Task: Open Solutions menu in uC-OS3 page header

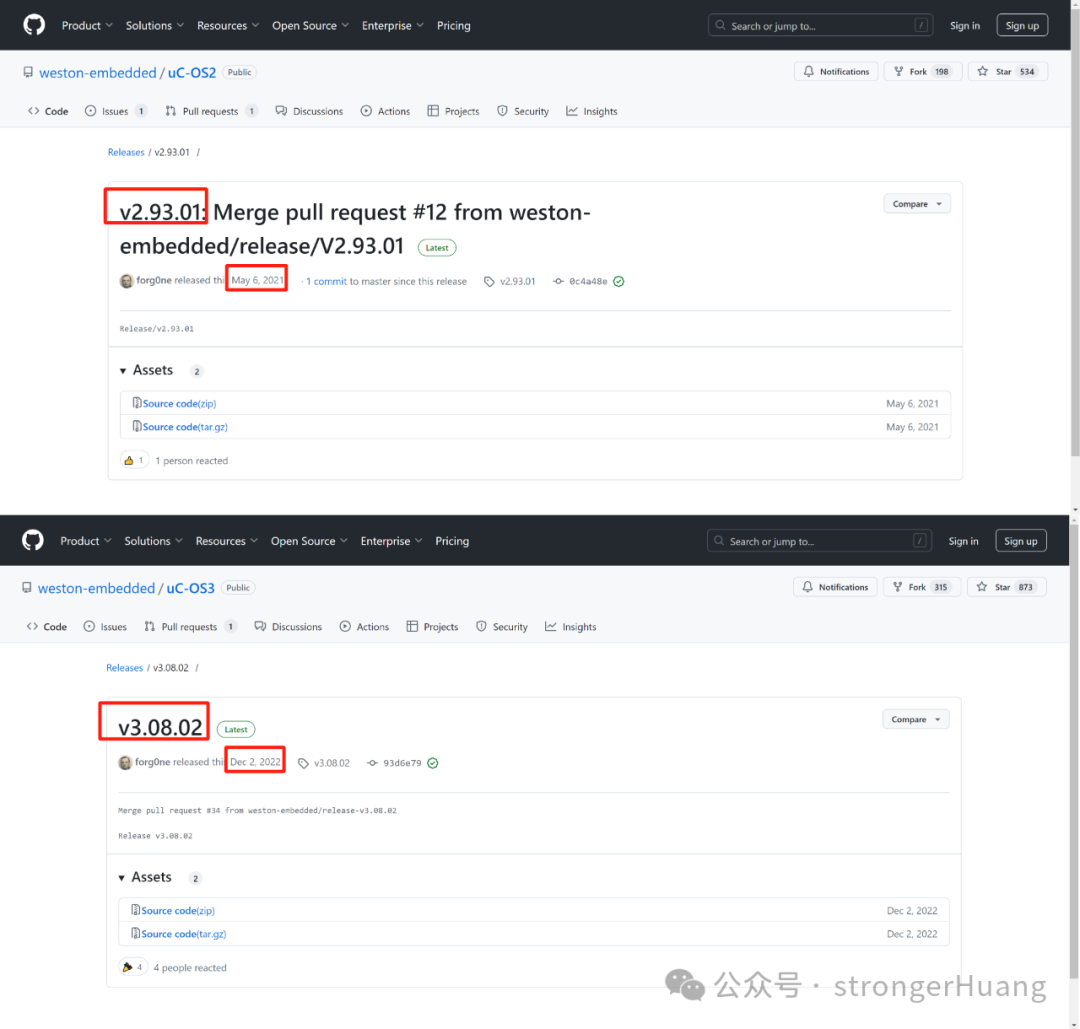Action: tap(153, 541)
